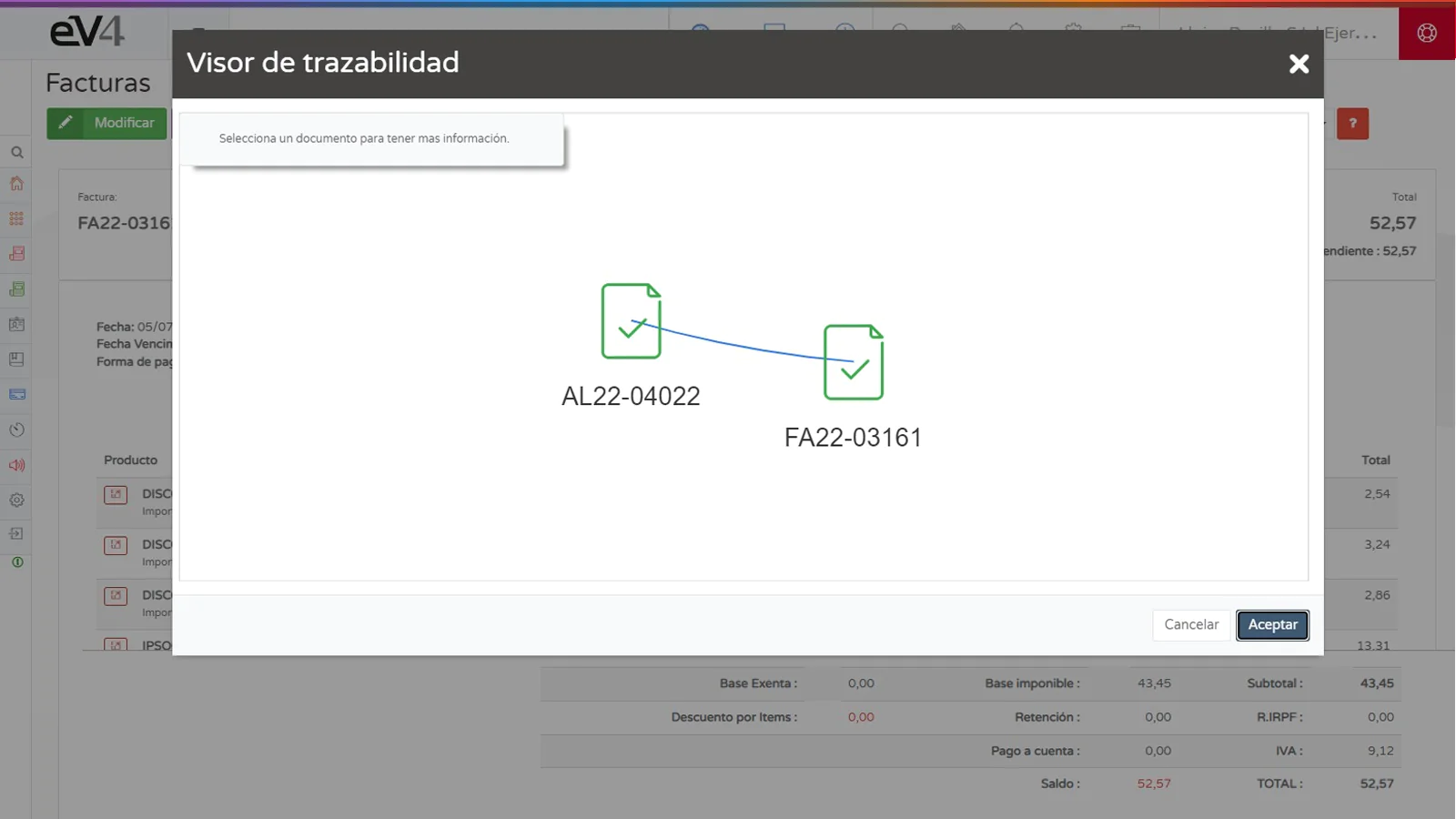Image resolution: width=1456 pixels, height=819 pixels.
Task: Go to home via sidebar house icon
Action: [16, 184]
